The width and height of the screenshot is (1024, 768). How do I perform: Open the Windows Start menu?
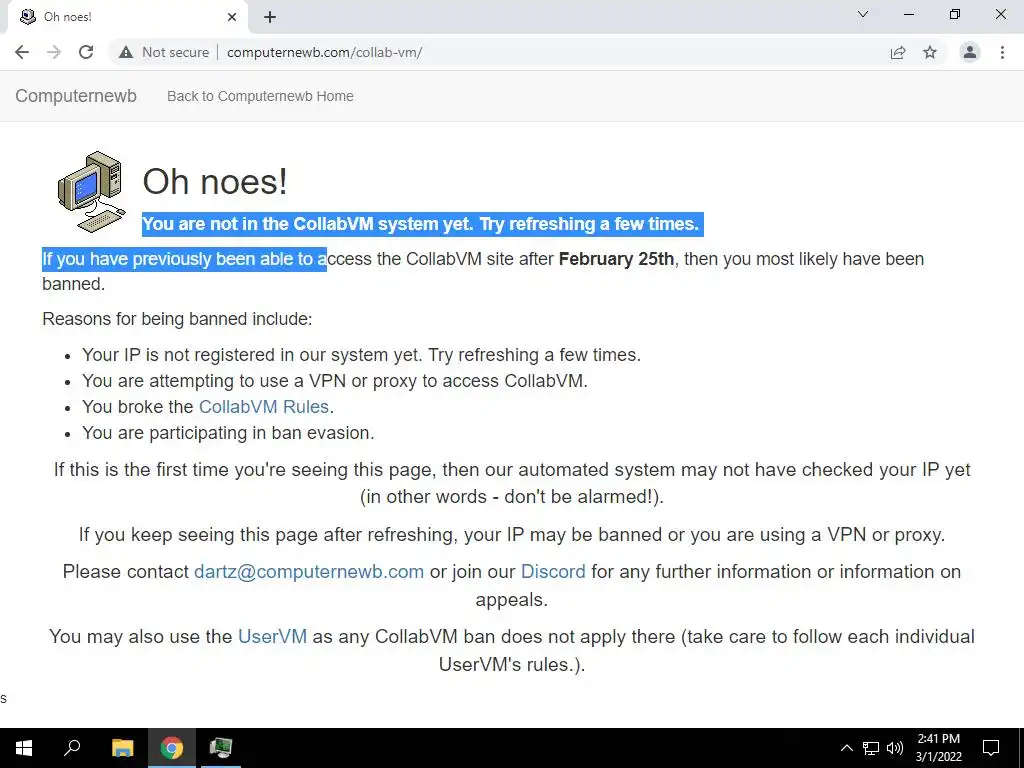tap(24, 748)
